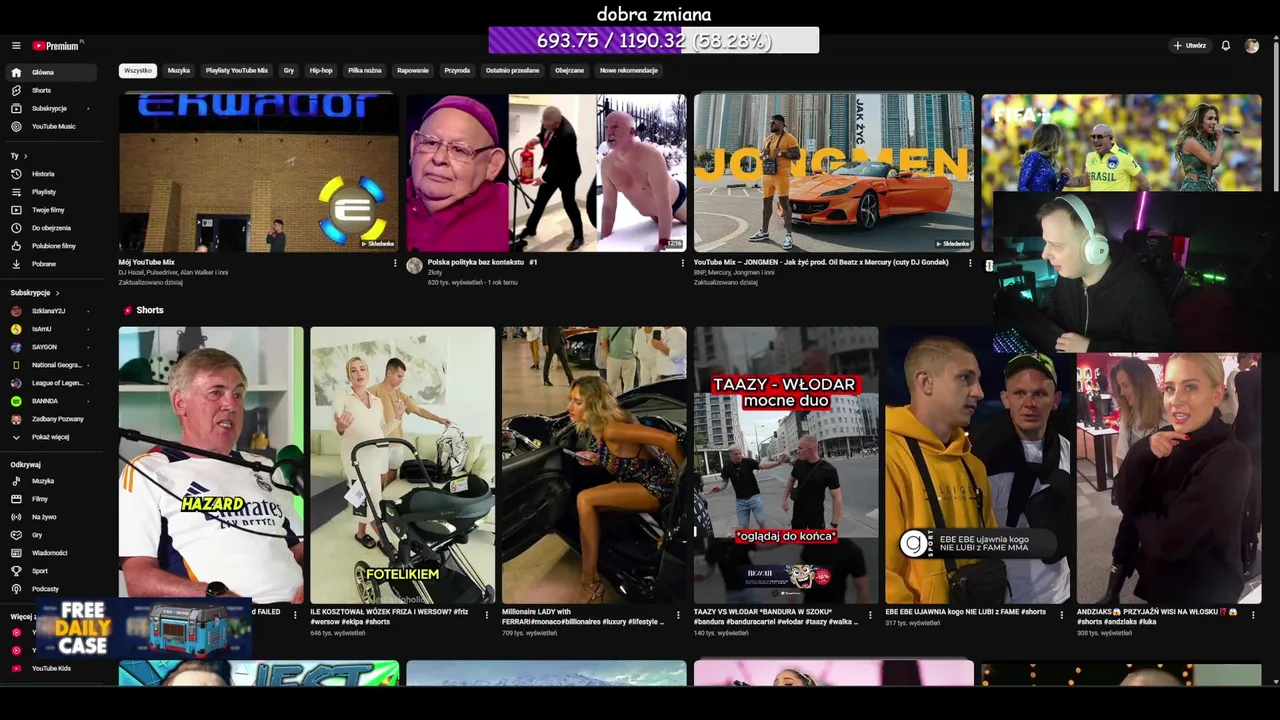Go to Główna in sidebar
Image resolution: width=1280 pixels, height=720 pixels.
click(52, 72)
